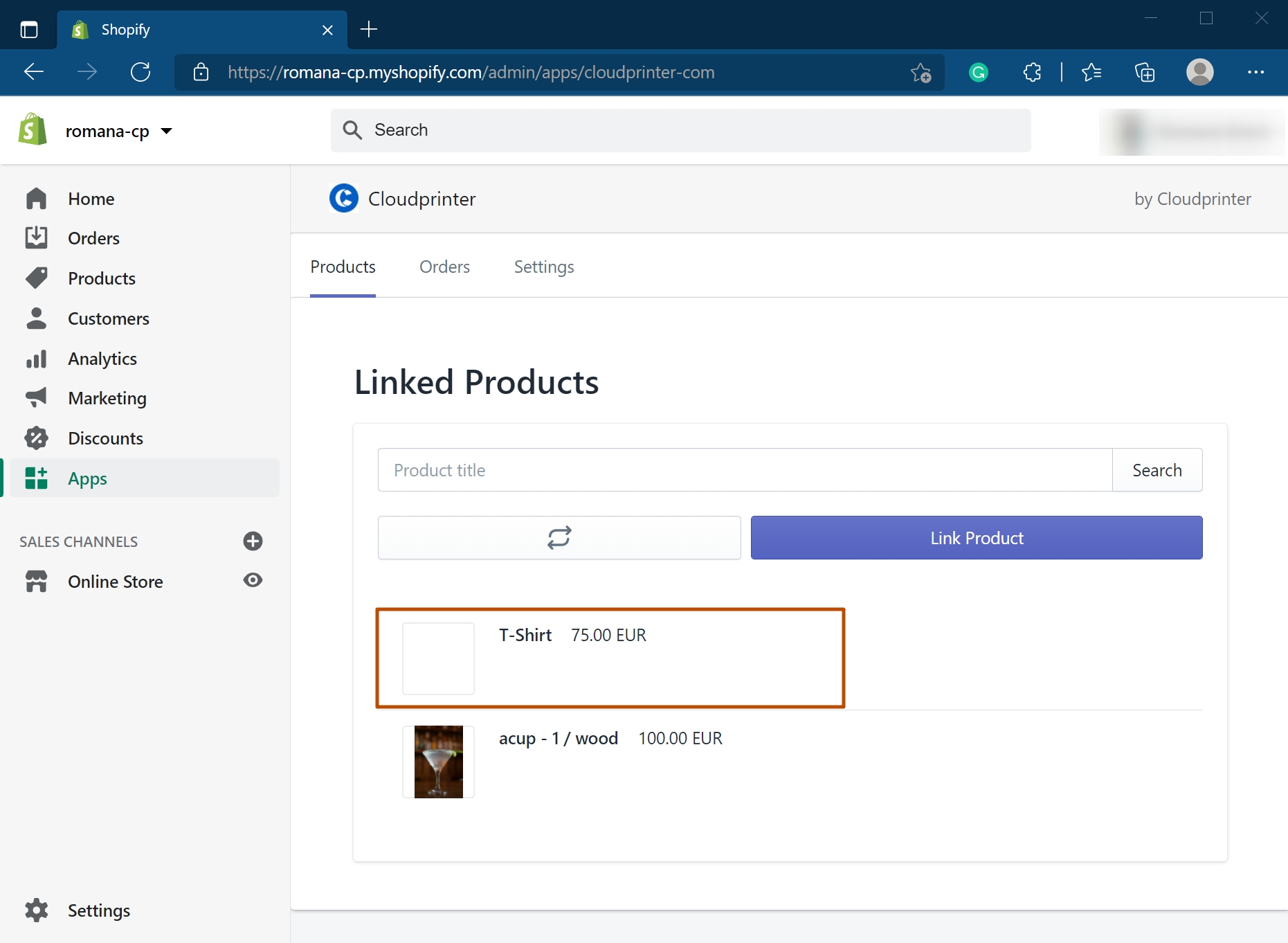
Task: View Online Store with eye icon
Action: 253,580
